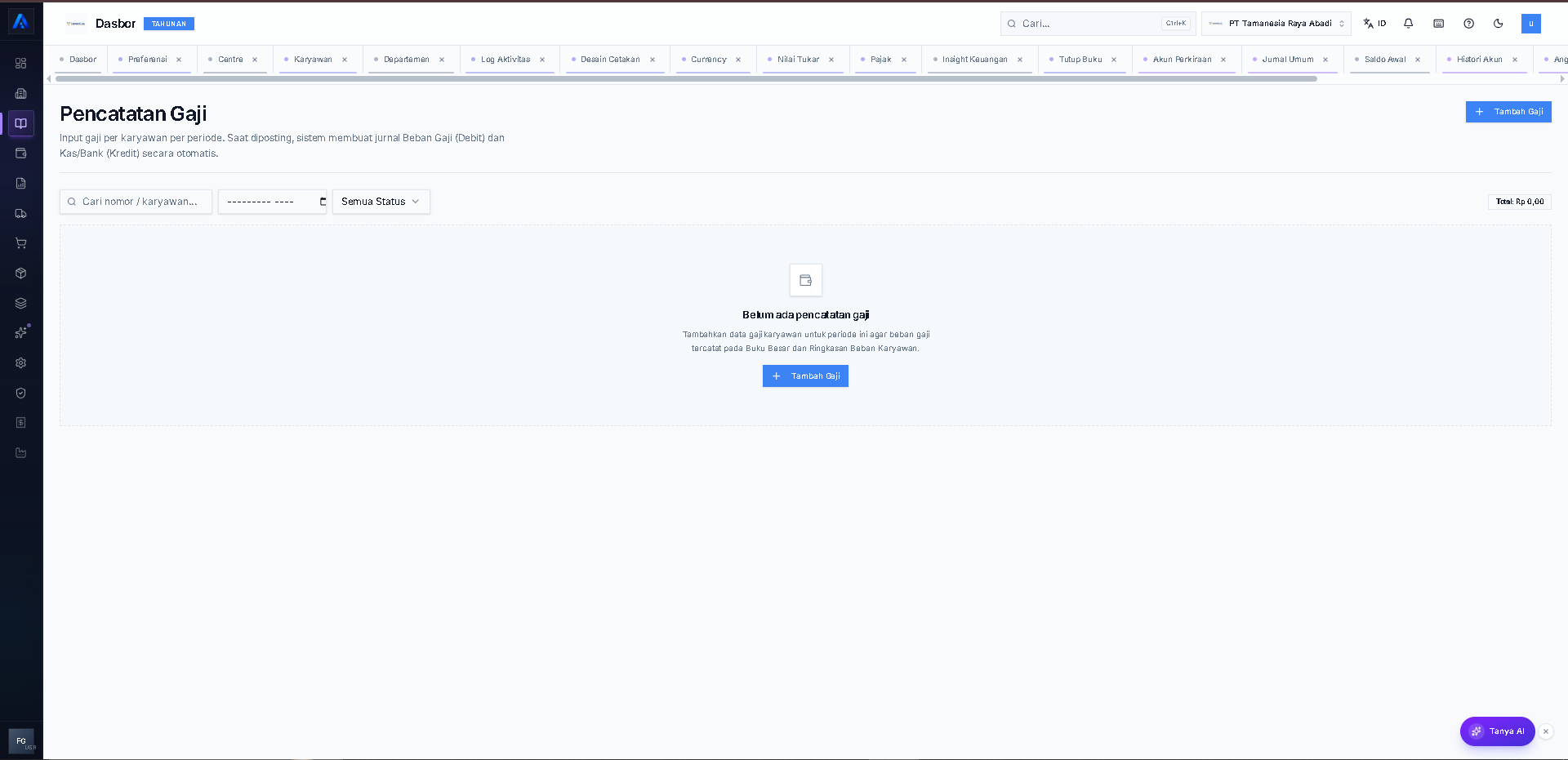Focus the Cari nomor / karyawan search field
Image resolution: width=1568 pixels, height=760 pixels.
[136, 202]
